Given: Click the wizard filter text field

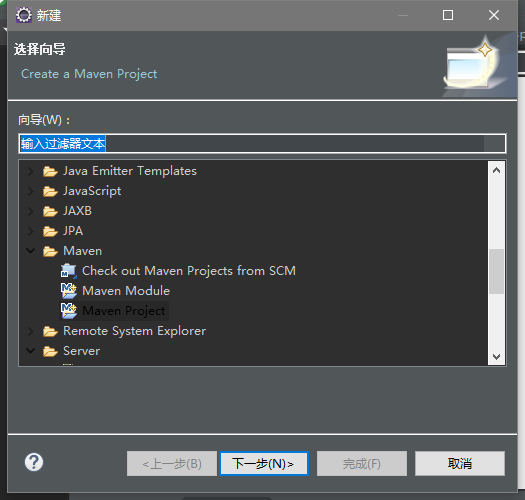Looking at the screenshot, I should pos(262,144).
